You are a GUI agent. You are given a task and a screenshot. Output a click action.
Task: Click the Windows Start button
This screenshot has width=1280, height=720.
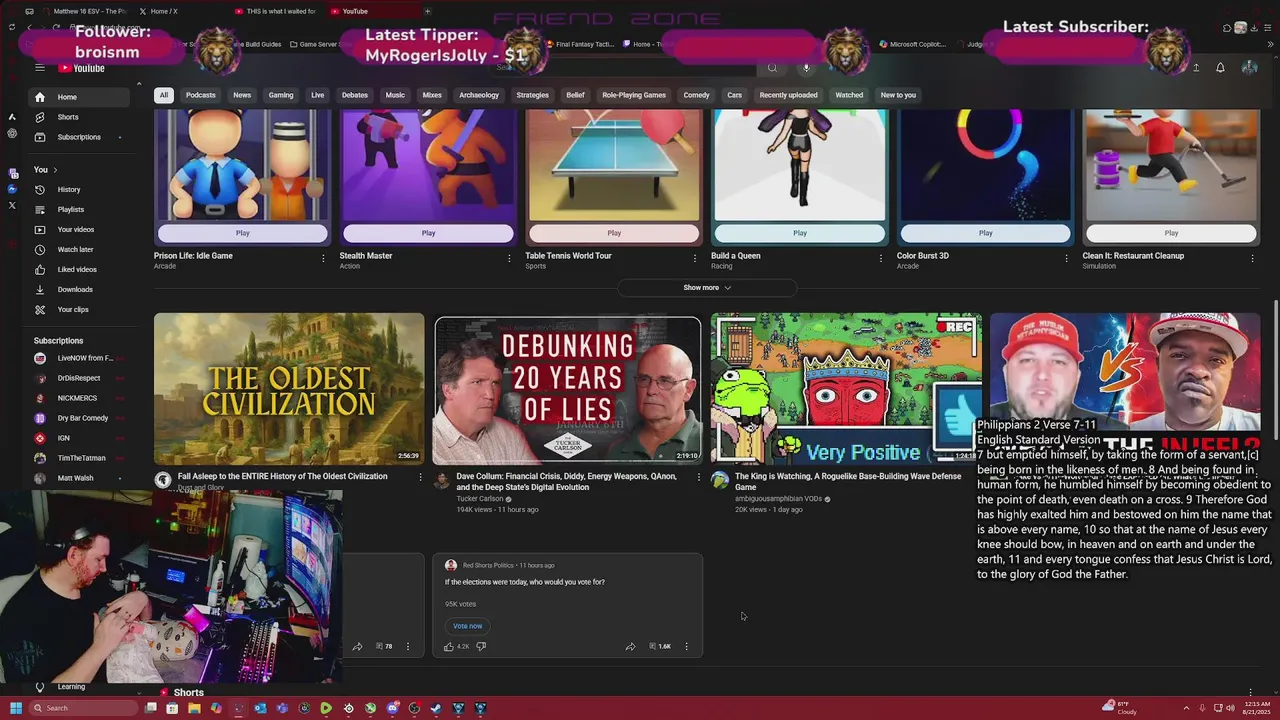tap(15, 708)
